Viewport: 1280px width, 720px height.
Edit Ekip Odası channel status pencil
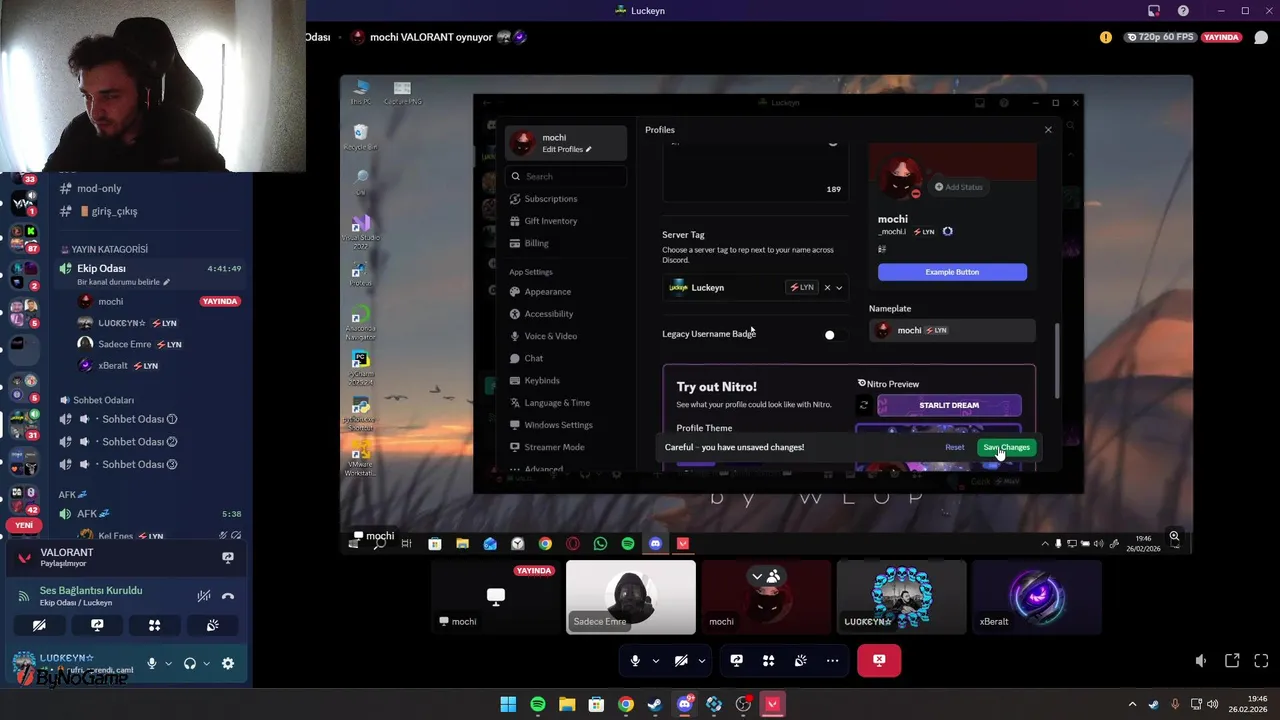click(167, 282)
